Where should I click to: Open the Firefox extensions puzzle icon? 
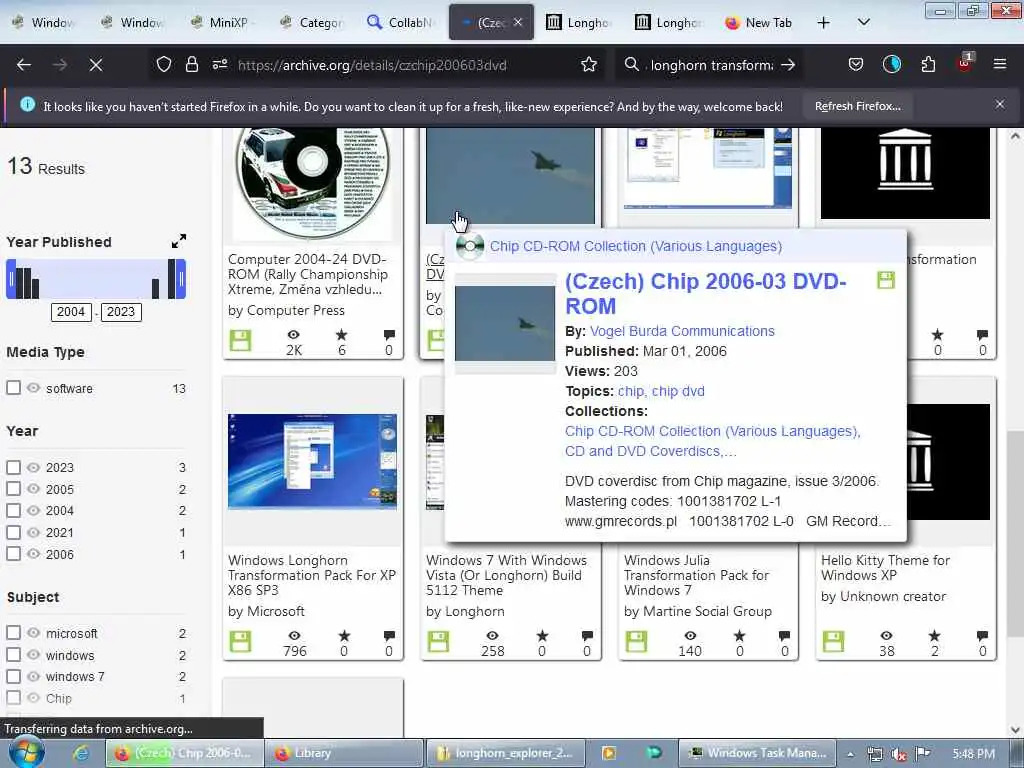pos(928,64)
